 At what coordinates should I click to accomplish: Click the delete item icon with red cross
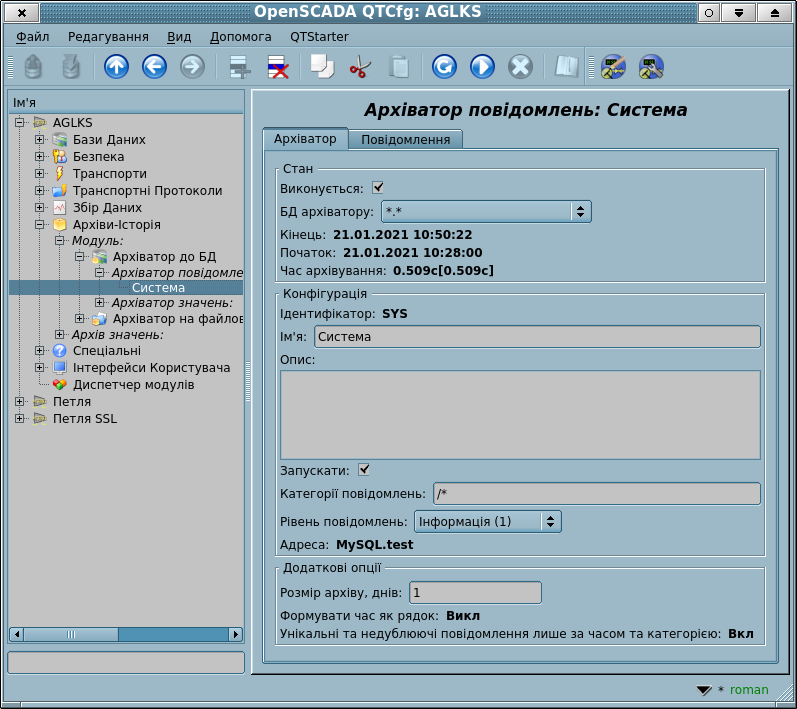coord(277,67)
